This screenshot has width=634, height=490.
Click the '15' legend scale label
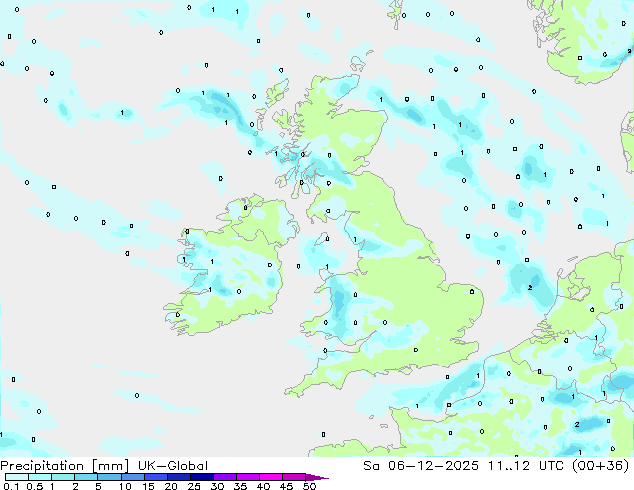coord(148,486)
